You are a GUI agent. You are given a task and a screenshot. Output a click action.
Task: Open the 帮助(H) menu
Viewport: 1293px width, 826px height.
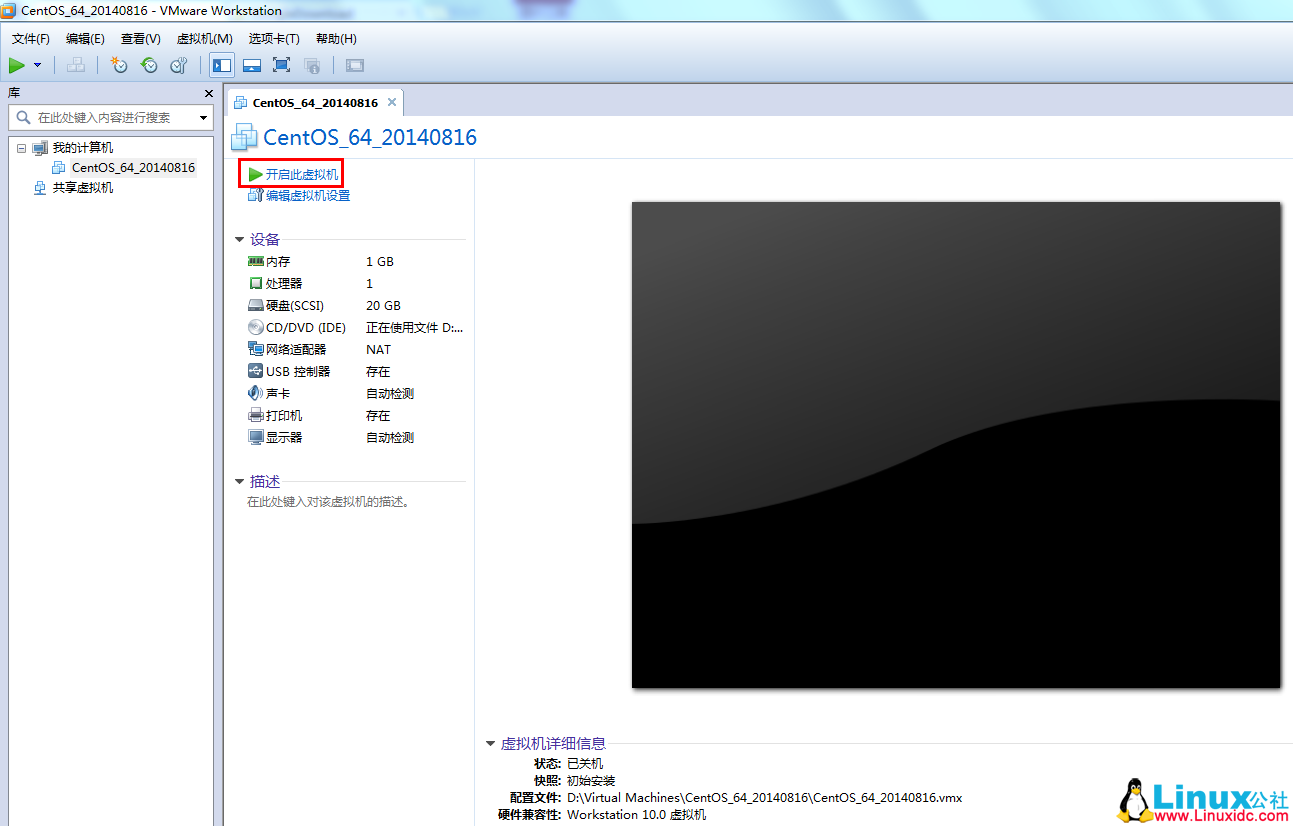coord(336,38)
